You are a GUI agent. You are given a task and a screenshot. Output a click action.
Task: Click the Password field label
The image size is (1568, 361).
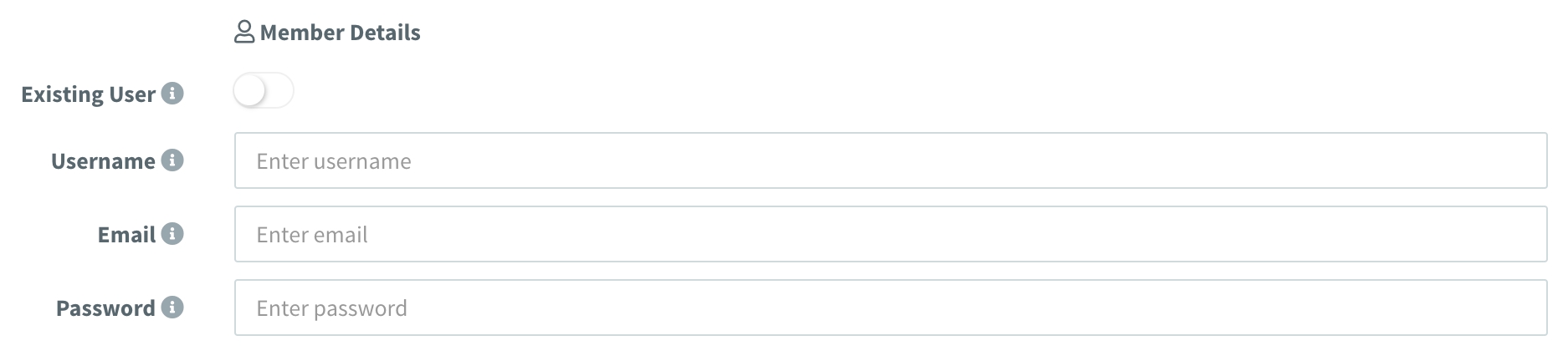point(105,308)
